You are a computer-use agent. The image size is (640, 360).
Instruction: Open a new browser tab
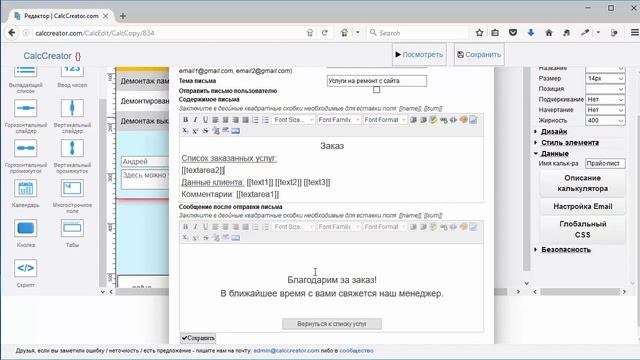(x=123, y=16)
